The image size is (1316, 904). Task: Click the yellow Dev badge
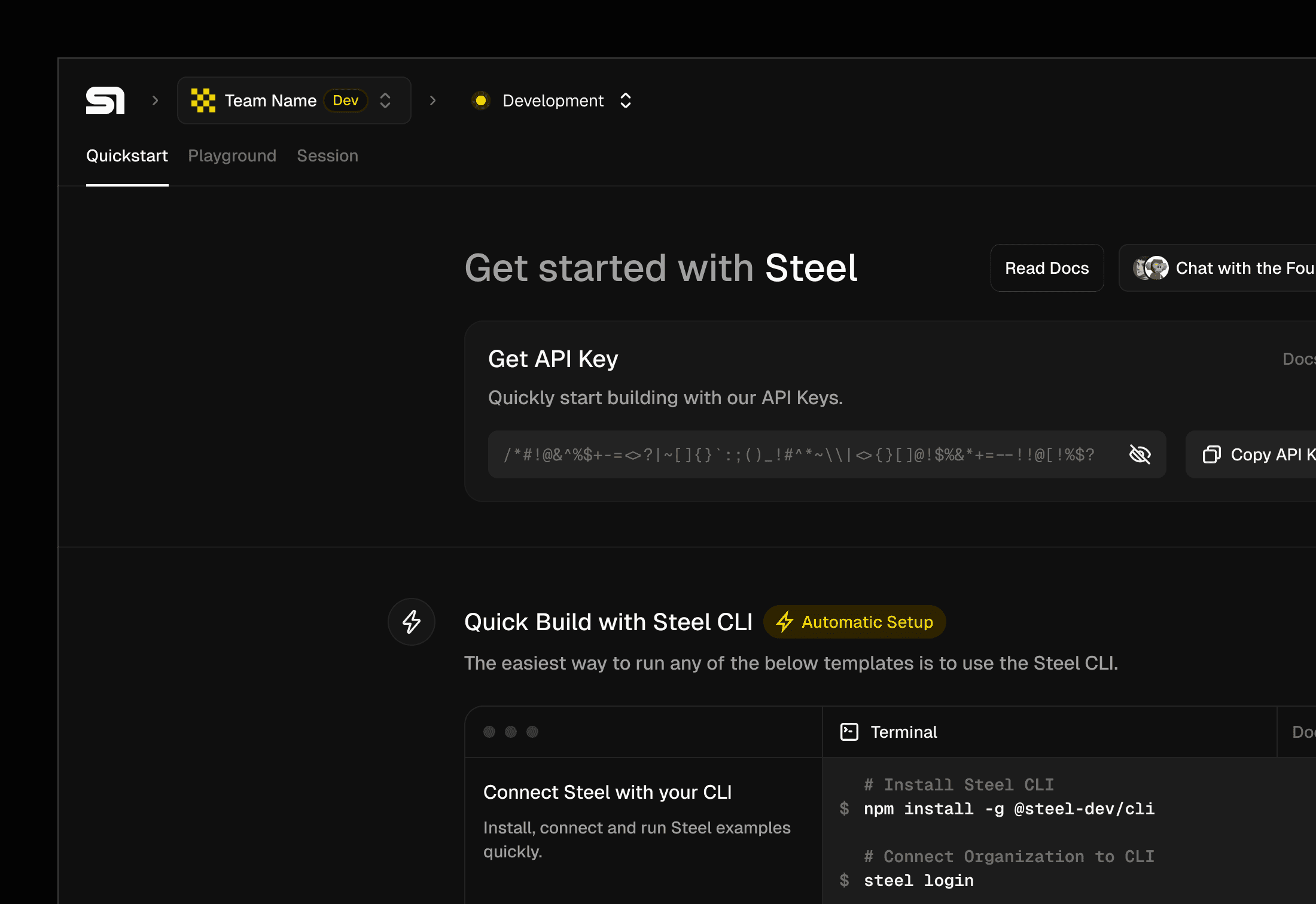point(345,100)
